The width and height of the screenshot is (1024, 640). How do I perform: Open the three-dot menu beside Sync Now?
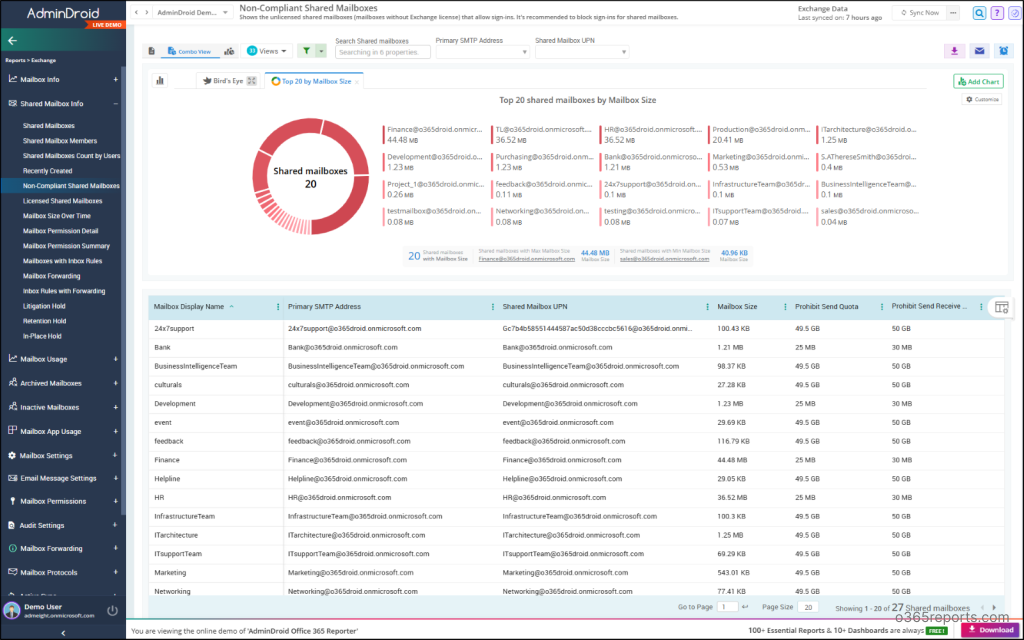click(x=953, y=13)
